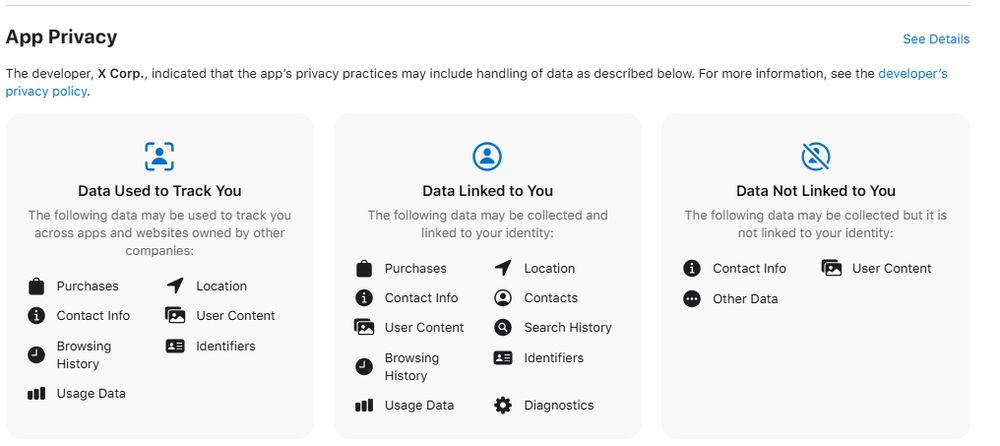Click the App Privacy heading

[62, 37]
